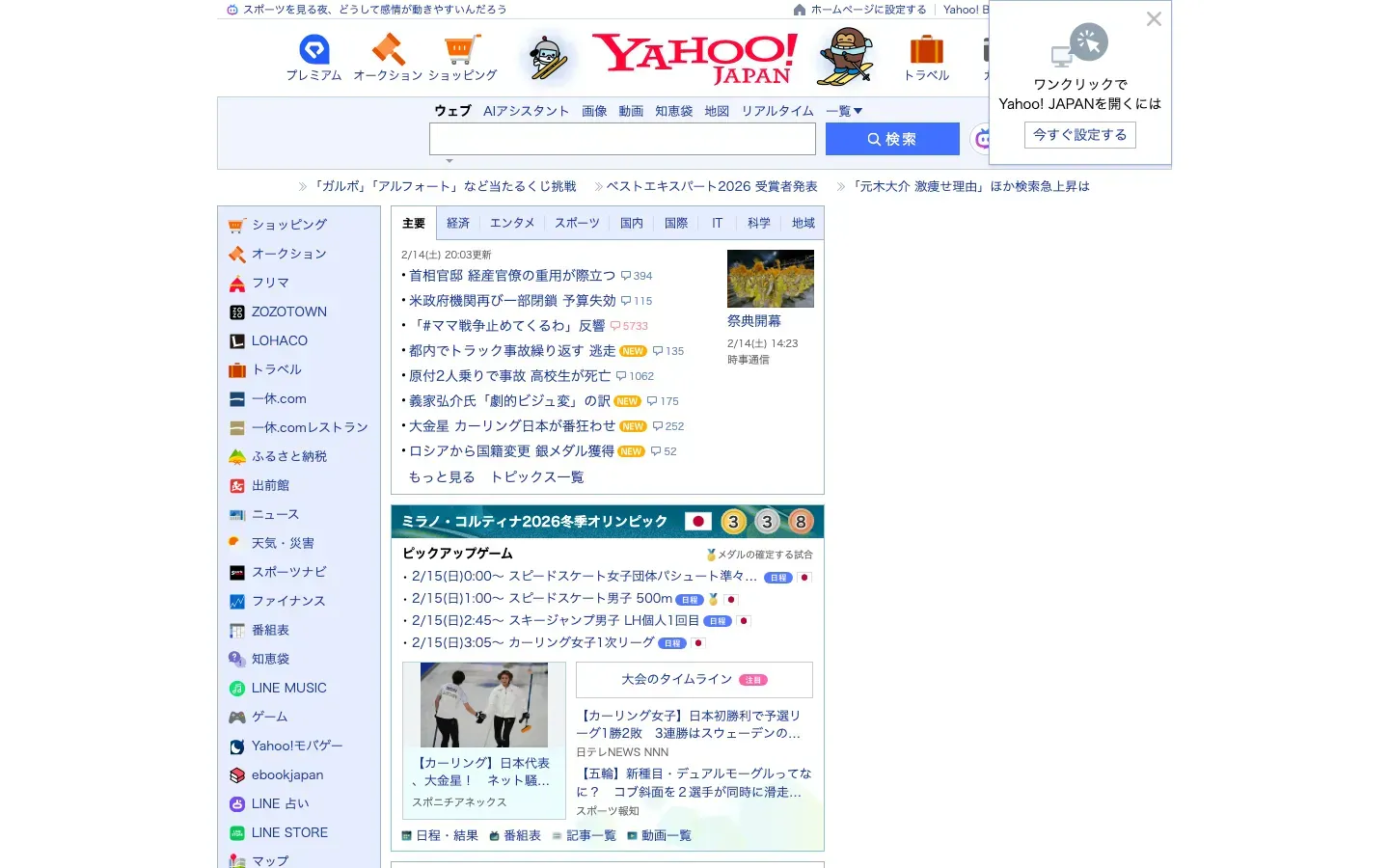Switch to the 画像 search tab

[594, 111]
